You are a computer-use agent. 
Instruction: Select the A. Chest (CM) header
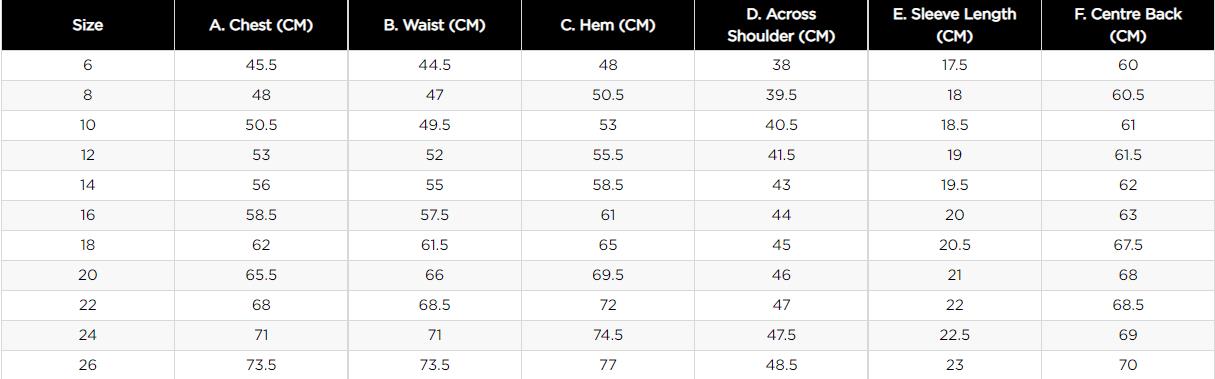261,26
